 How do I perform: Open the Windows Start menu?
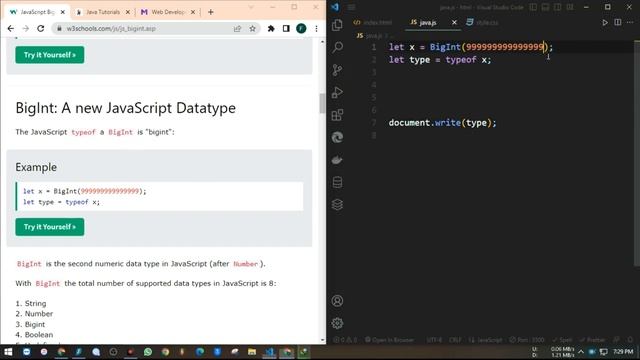pos(8,352)
